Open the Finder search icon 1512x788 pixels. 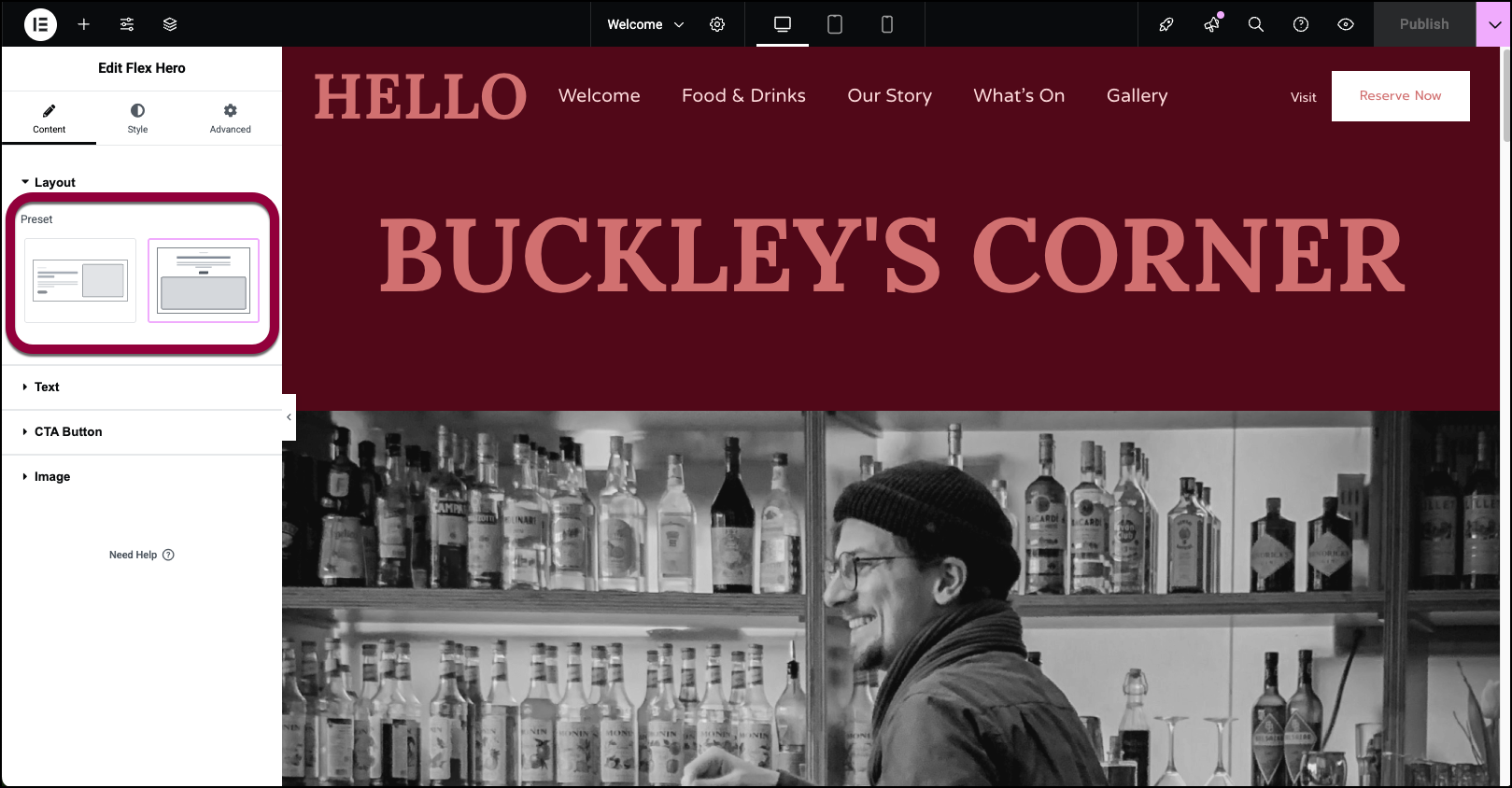click(1256, 24)
